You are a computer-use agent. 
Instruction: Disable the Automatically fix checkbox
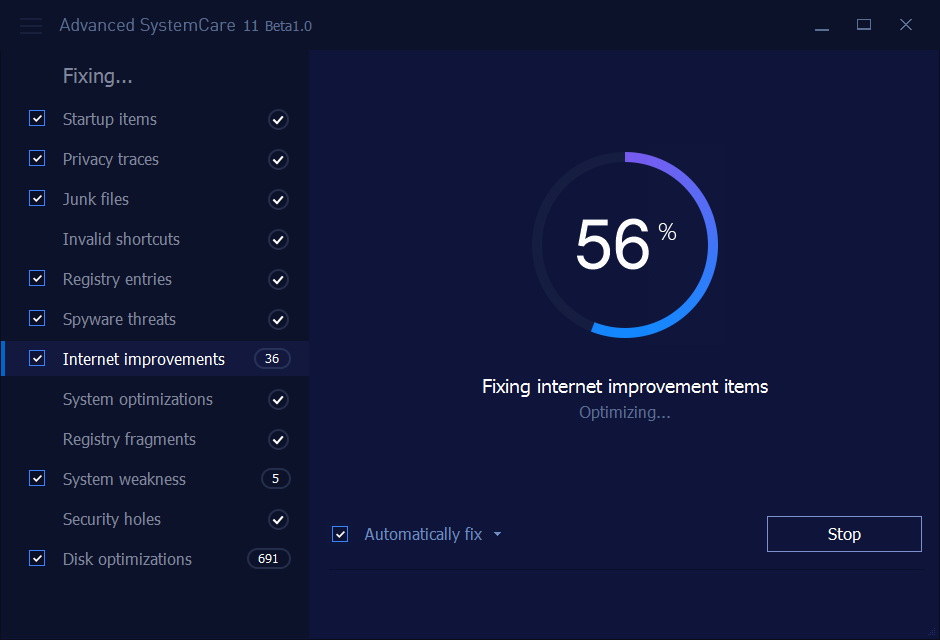[x=340, y=534]
